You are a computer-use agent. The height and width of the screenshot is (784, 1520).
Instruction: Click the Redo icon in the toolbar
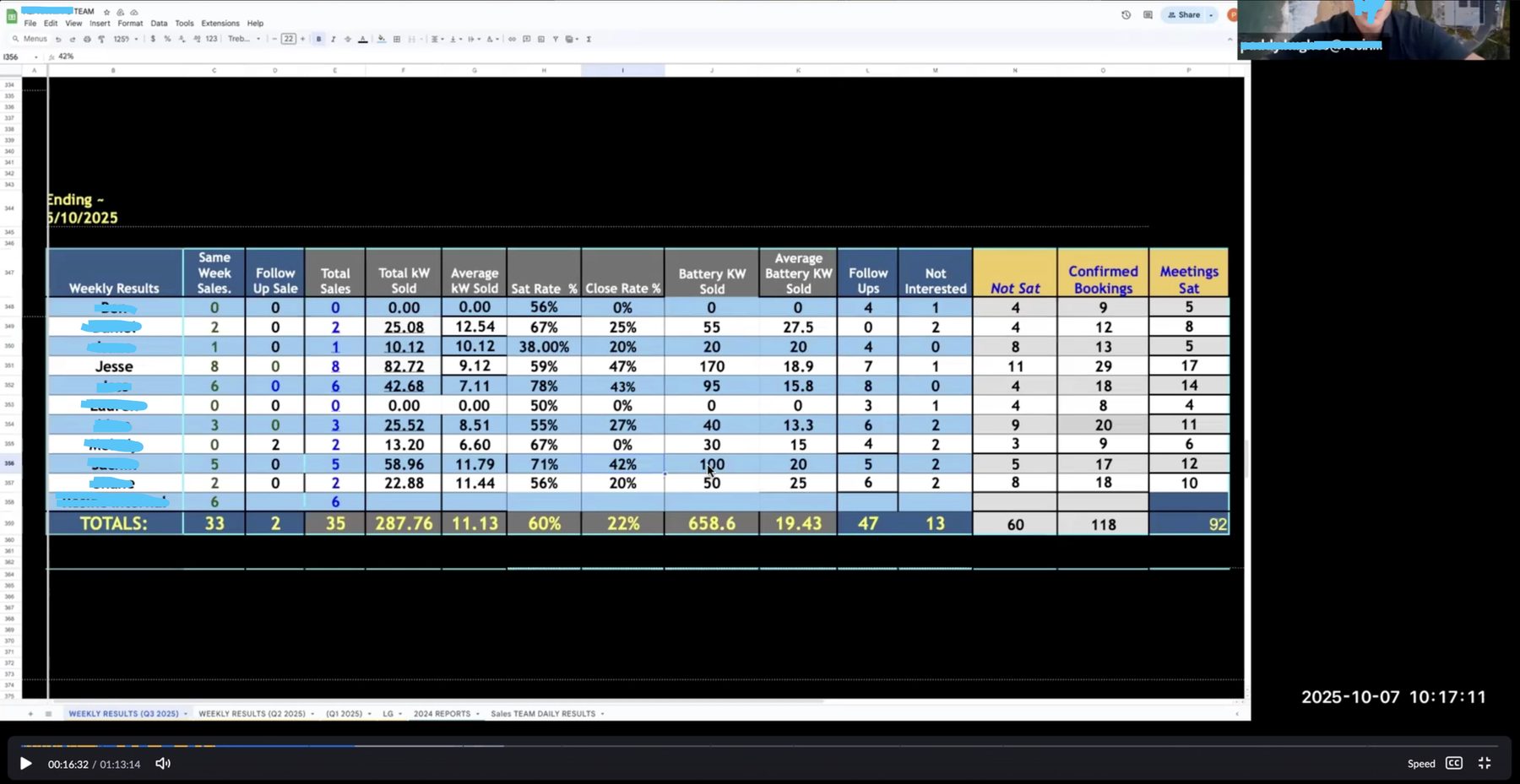[73, 39]
